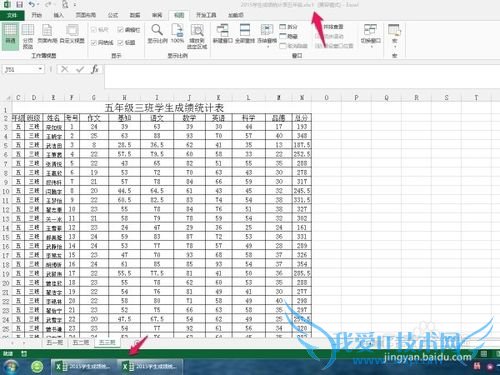This screenshot has height=375, width=500.
Task: Click the macro record icon in status bar
Action: [24, 353]
